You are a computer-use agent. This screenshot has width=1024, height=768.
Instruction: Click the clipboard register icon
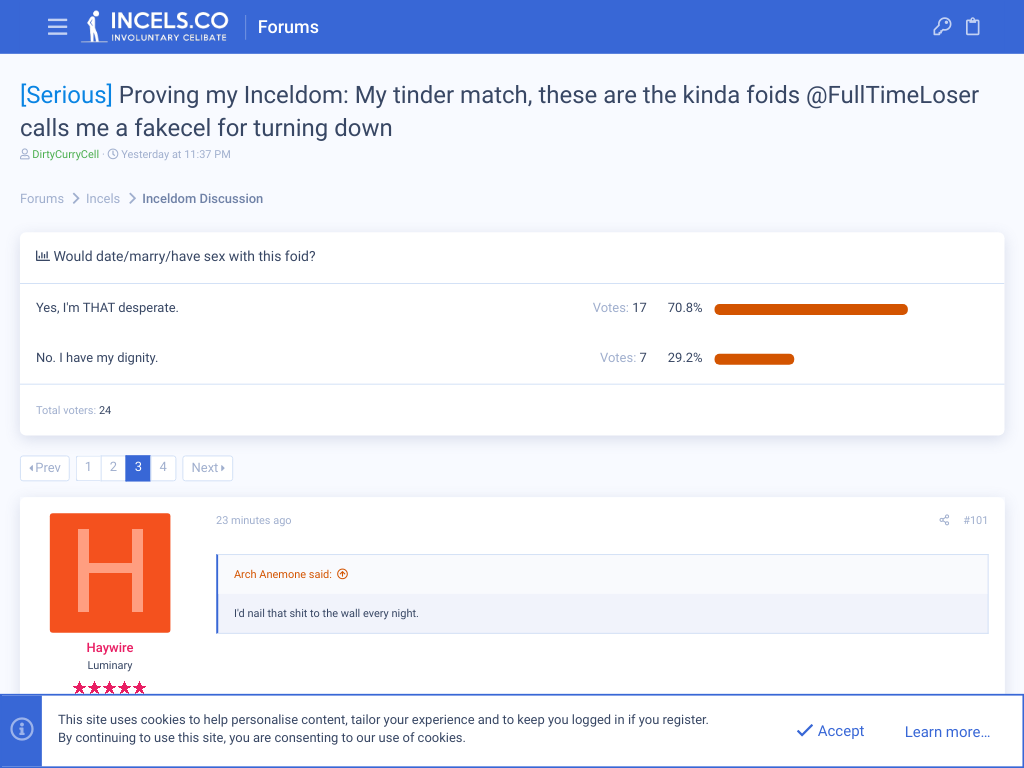pyautogui.click(x=973, y=27)
